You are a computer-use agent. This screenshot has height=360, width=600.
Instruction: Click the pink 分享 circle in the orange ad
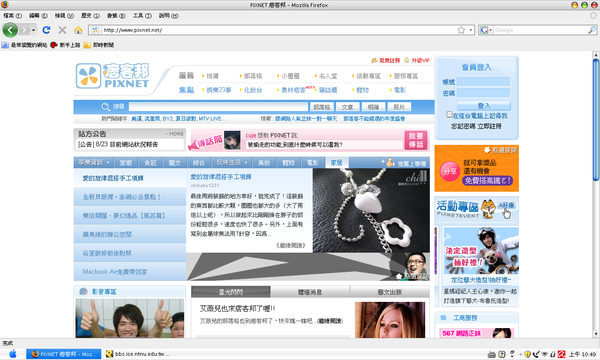pos(449,171)
